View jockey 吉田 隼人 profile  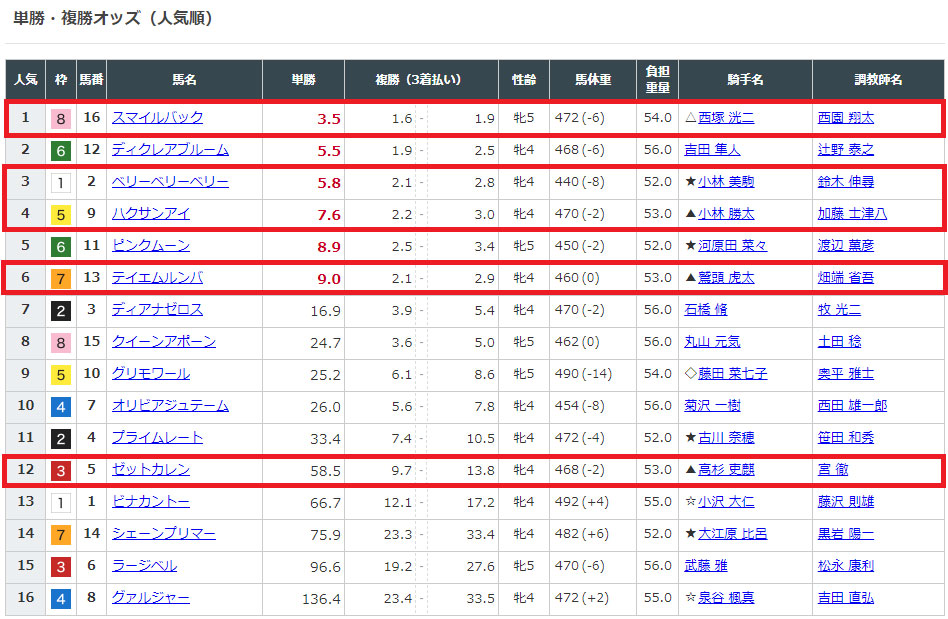tap(712, 150)
